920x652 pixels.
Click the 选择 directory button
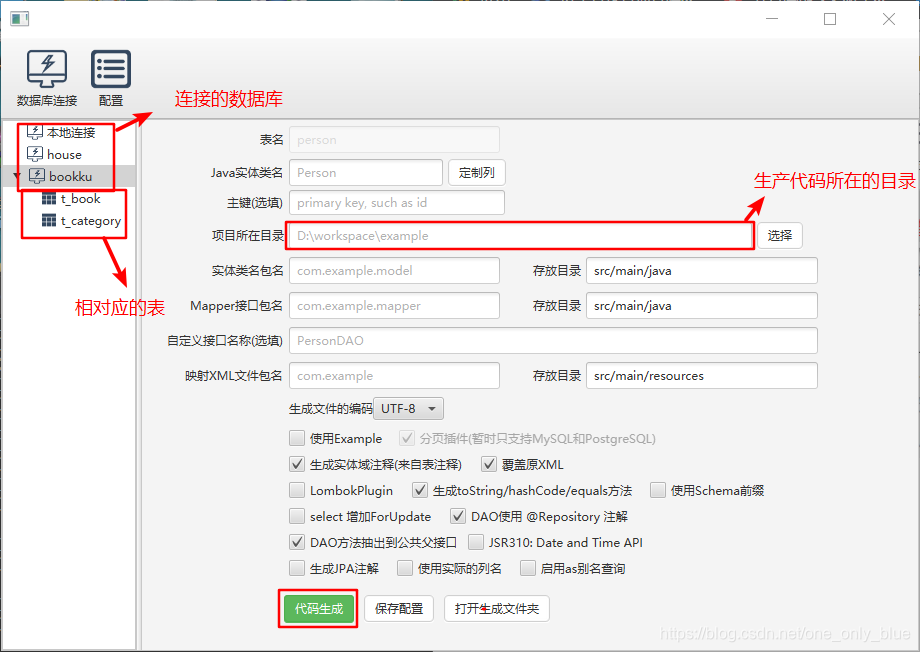pos(779,235)
